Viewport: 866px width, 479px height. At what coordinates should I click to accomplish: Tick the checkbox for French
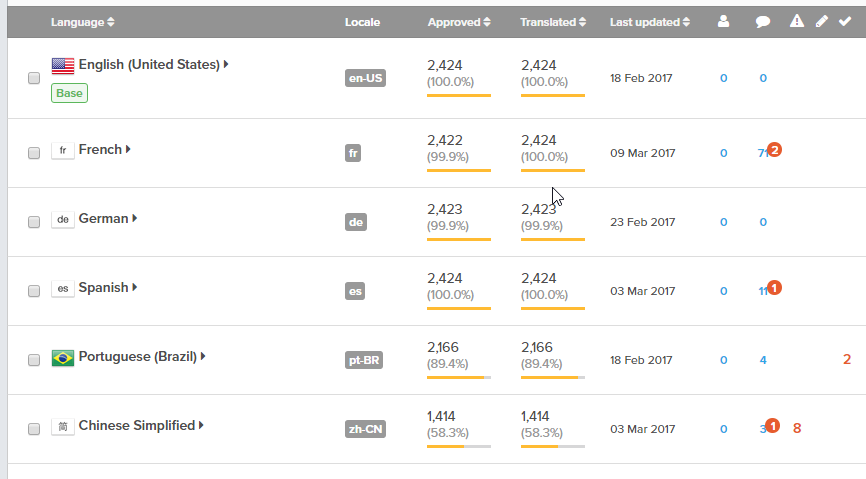(34, 153)
